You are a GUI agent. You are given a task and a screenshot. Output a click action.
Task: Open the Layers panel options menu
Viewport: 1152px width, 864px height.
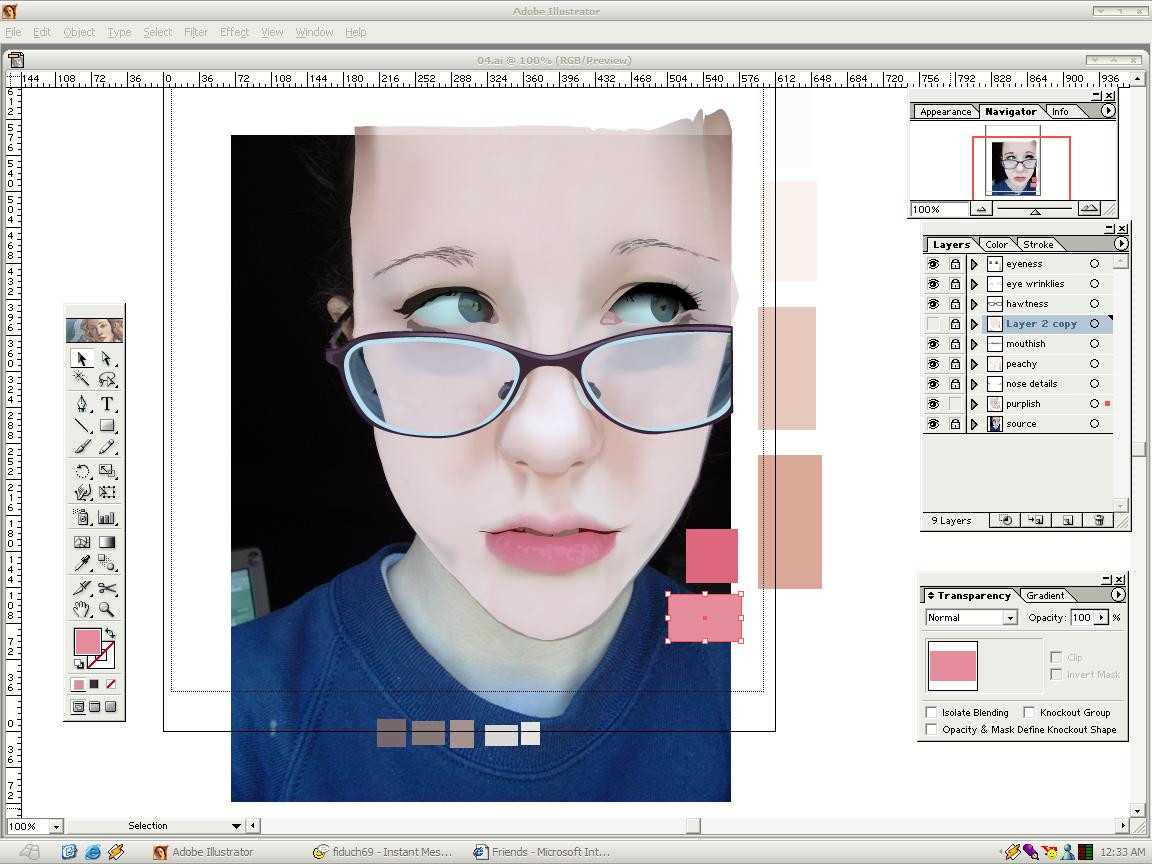[x=1120, y=244]
